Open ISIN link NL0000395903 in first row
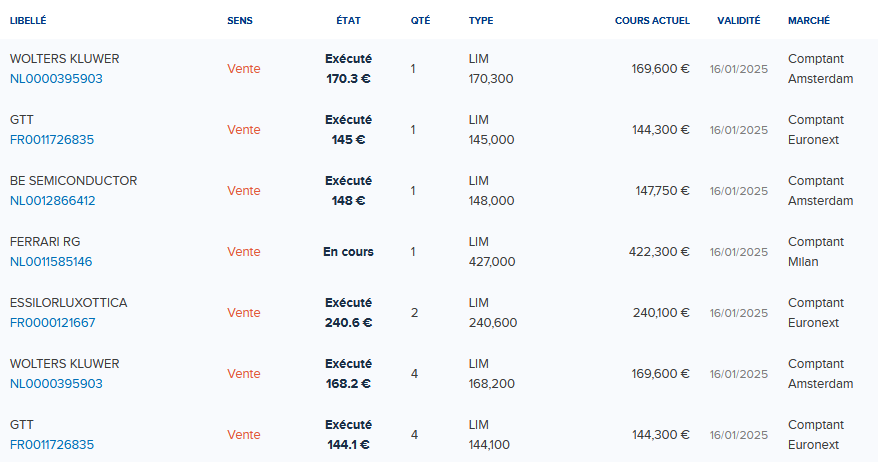This screenshot has height=462, width=878. pos(56,78)
